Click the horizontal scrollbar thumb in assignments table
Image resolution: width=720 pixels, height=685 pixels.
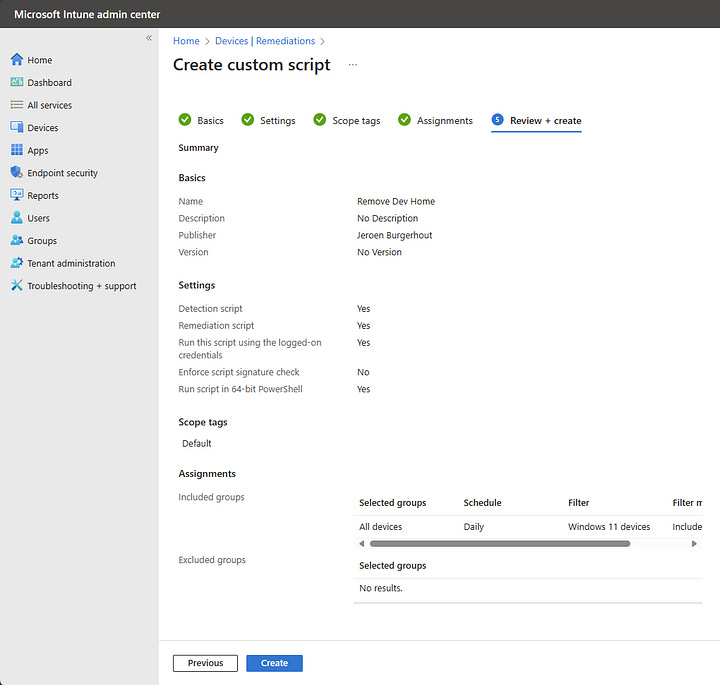pos(500,544)
